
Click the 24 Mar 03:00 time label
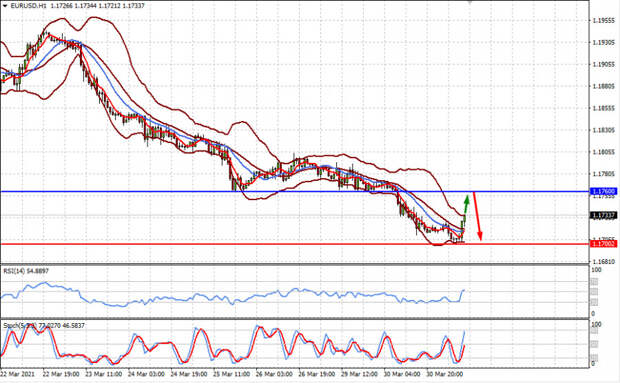tap(146, 374)
